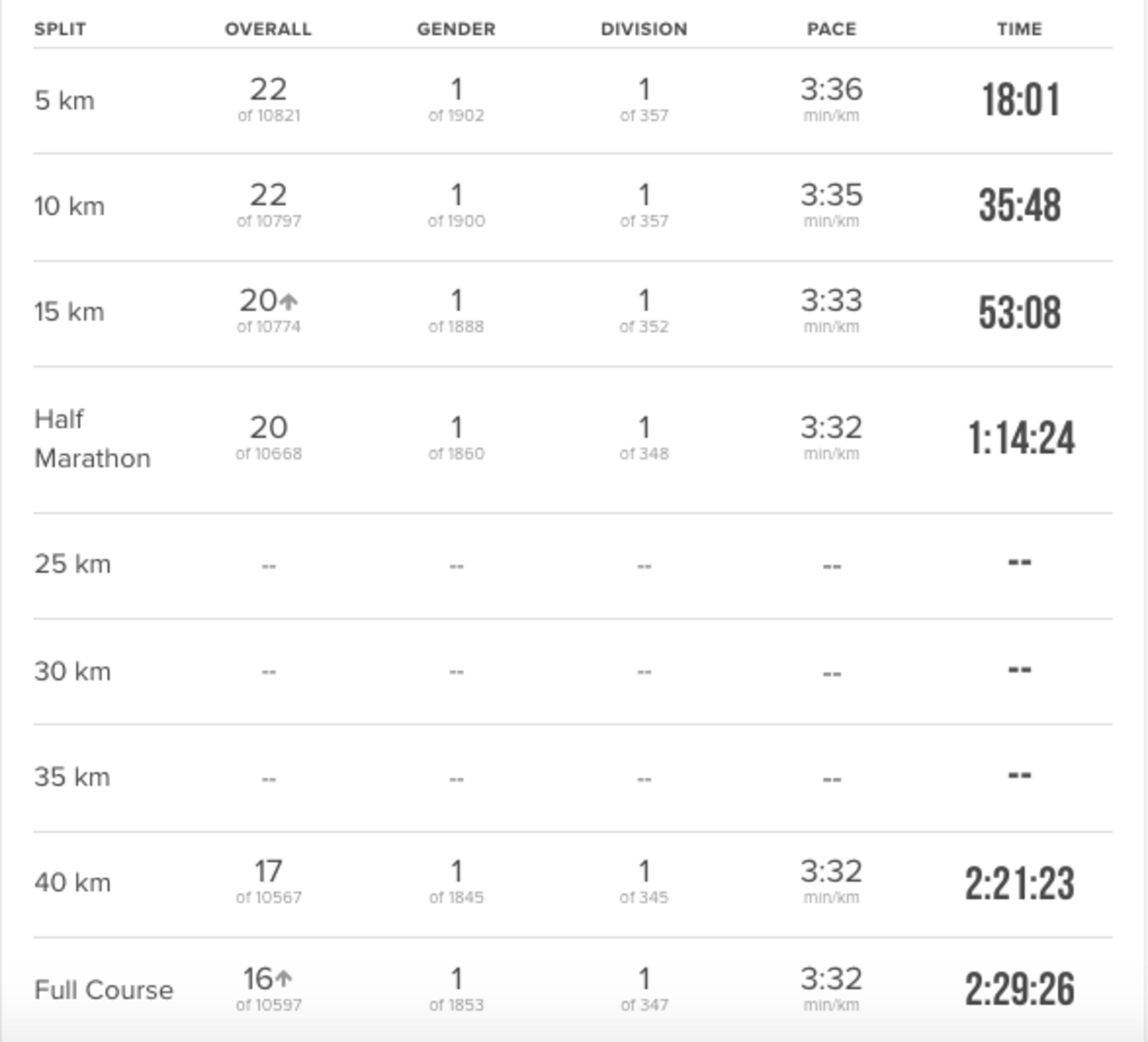Click the 25 km split row label
The width and height of the screenshot is (1148, 1042).
72,564
